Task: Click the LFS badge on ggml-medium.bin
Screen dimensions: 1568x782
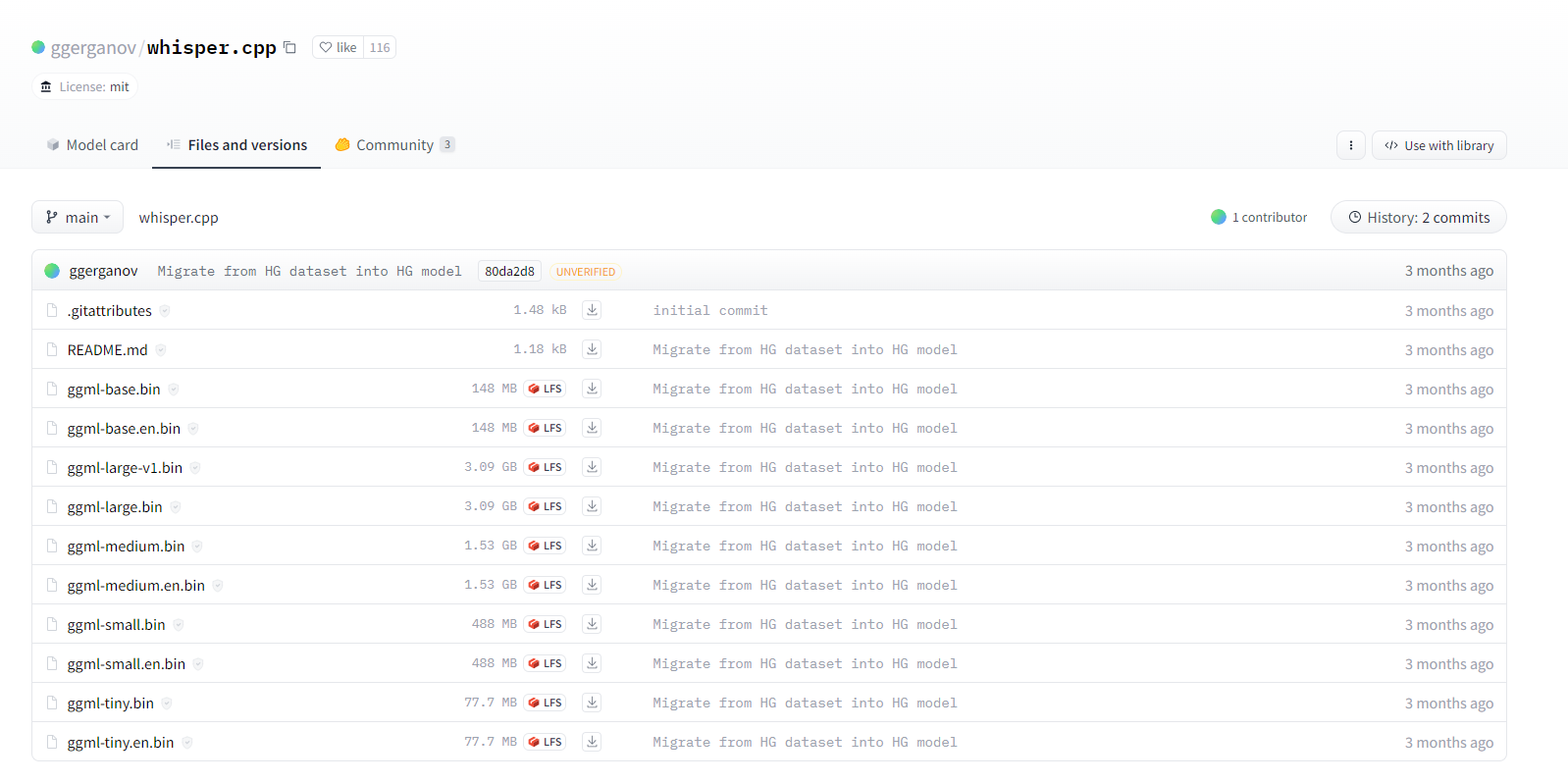Action: click(545, 546)
